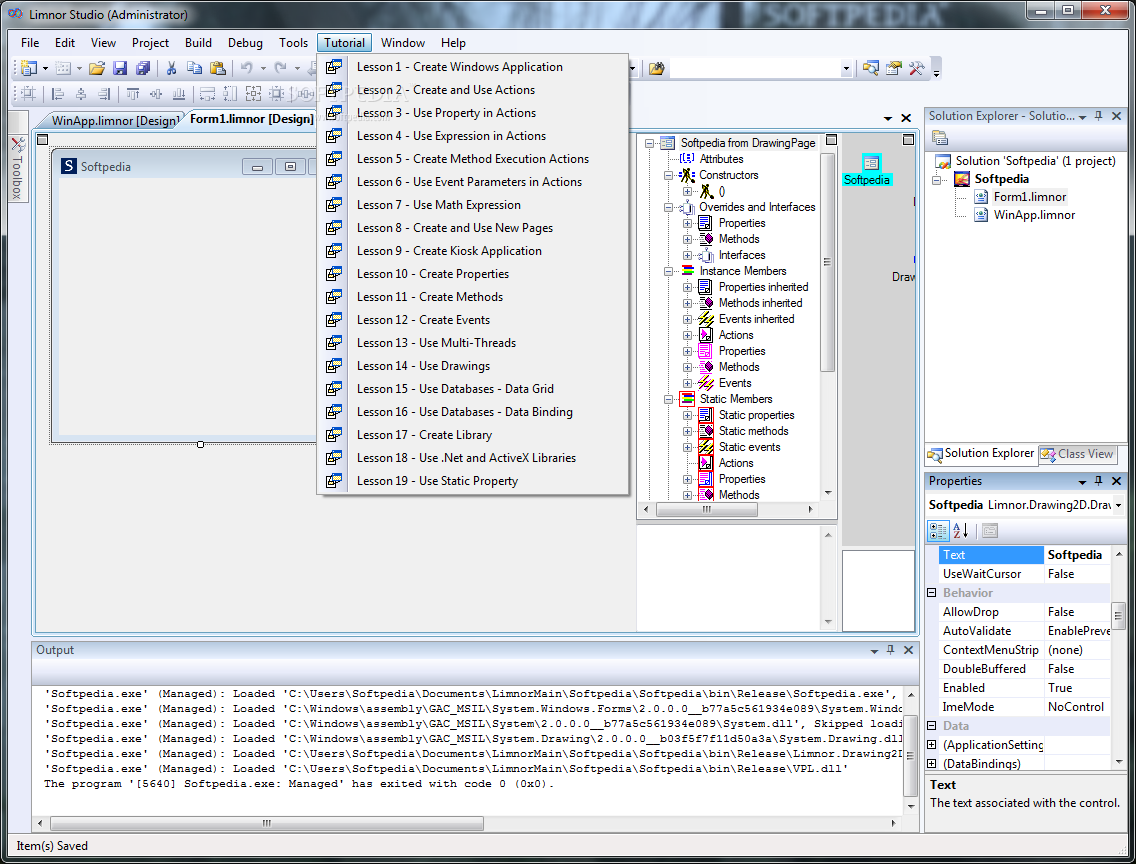This screenshot has height=864, width=1136.
Task: Click the Align Middles layout icon
Action: (156, 93)
